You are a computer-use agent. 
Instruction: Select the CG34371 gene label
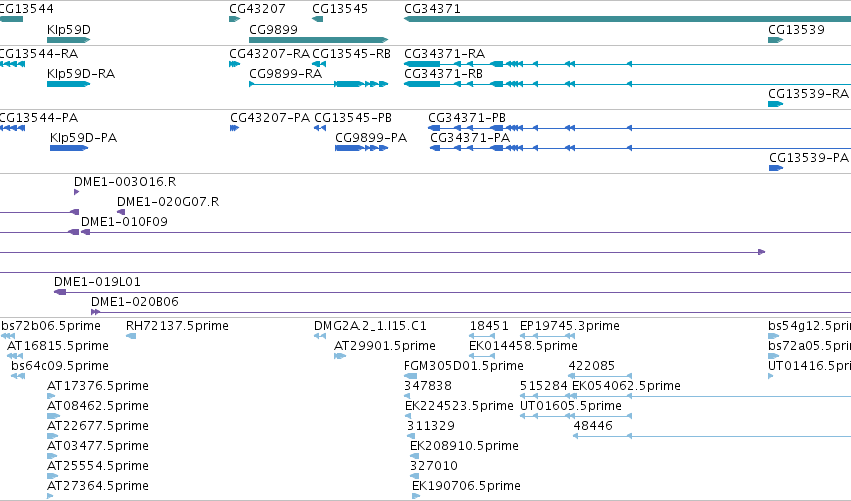click(433, 9)
